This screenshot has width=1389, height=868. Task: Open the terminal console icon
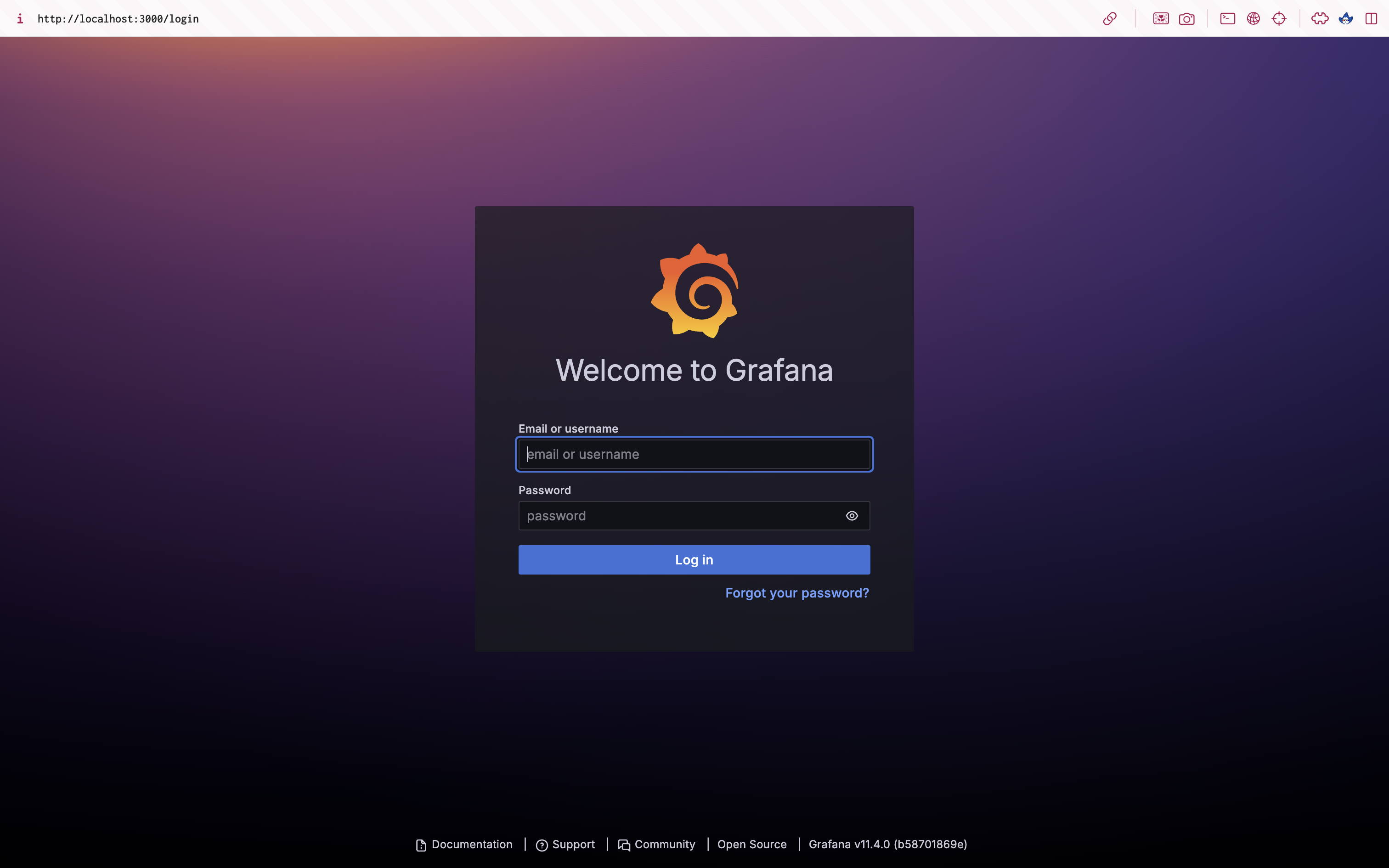point(1227,18)
